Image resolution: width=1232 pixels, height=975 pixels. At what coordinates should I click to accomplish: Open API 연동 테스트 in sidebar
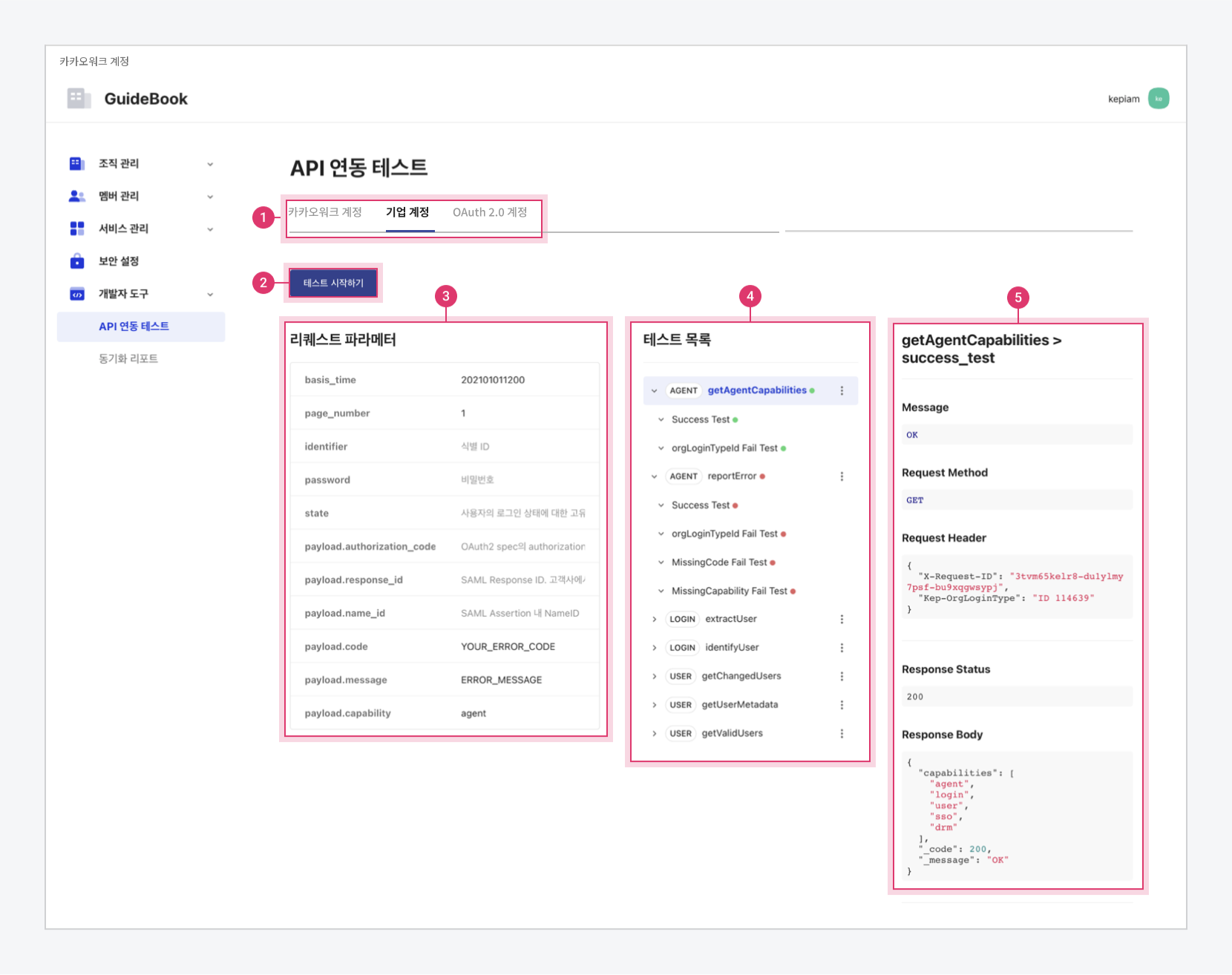[x=141, y=326]
